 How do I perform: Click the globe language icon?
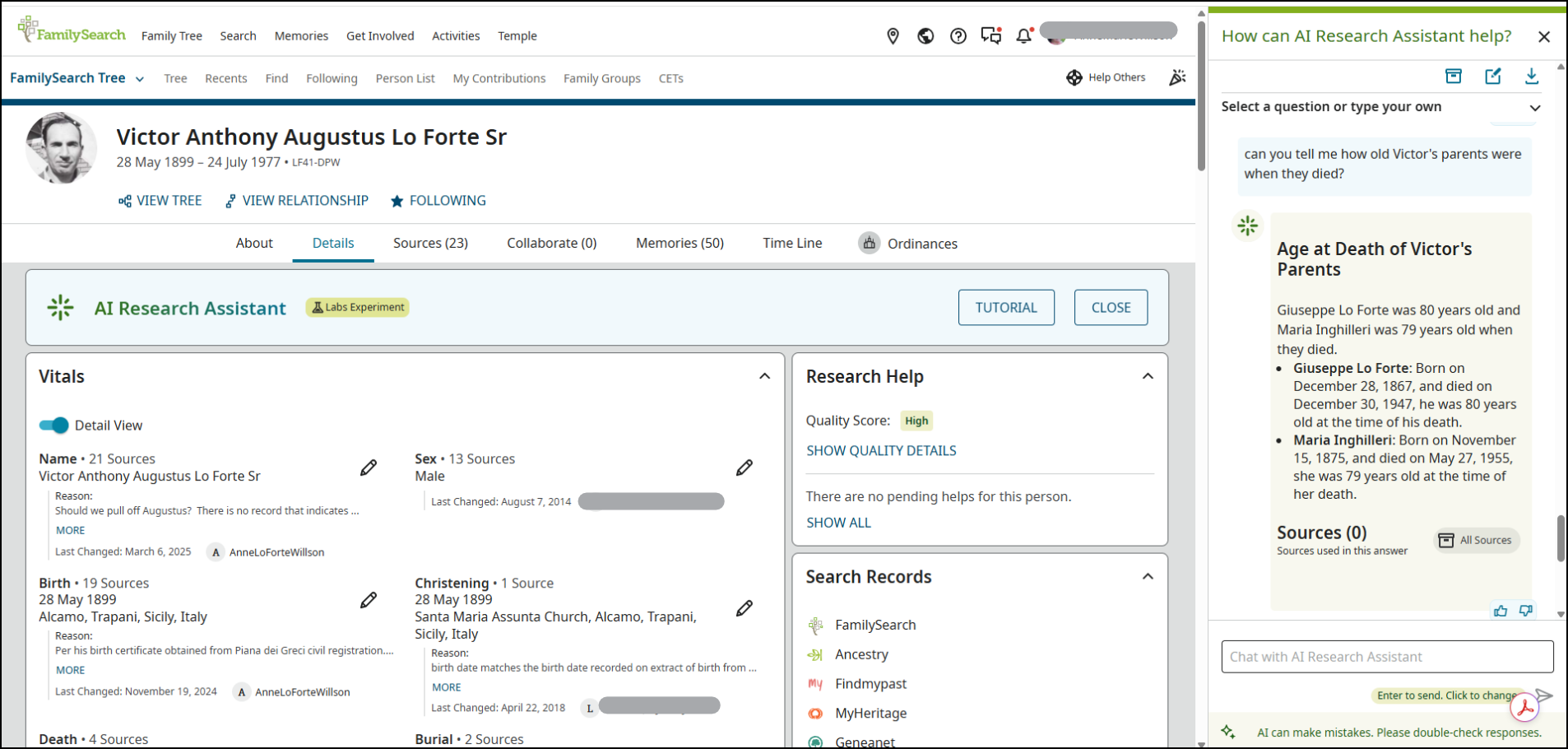[925, 36]
